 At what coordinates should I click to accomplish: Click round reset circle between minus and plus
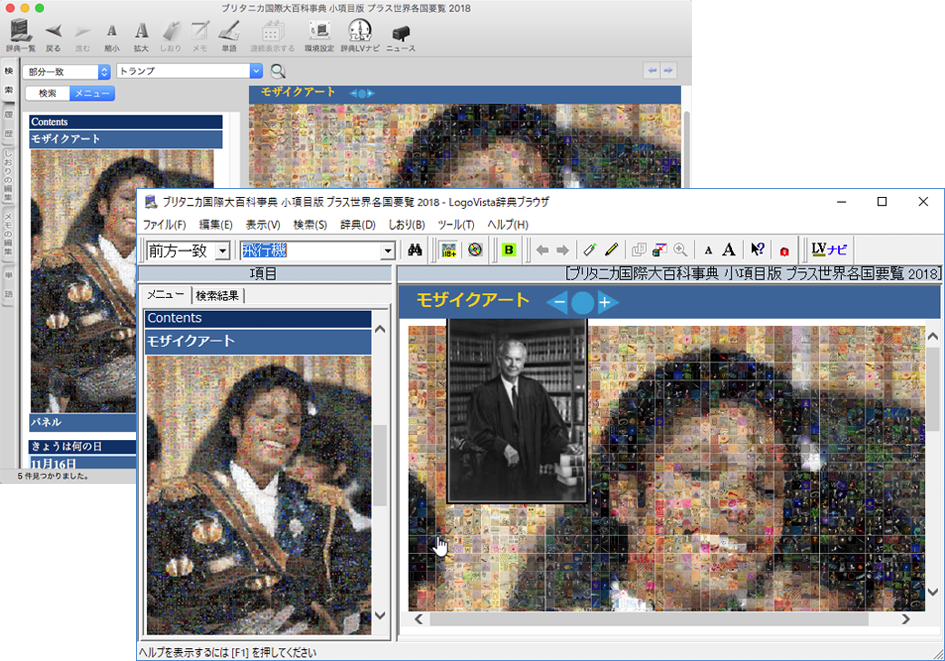tap(582, 302)
